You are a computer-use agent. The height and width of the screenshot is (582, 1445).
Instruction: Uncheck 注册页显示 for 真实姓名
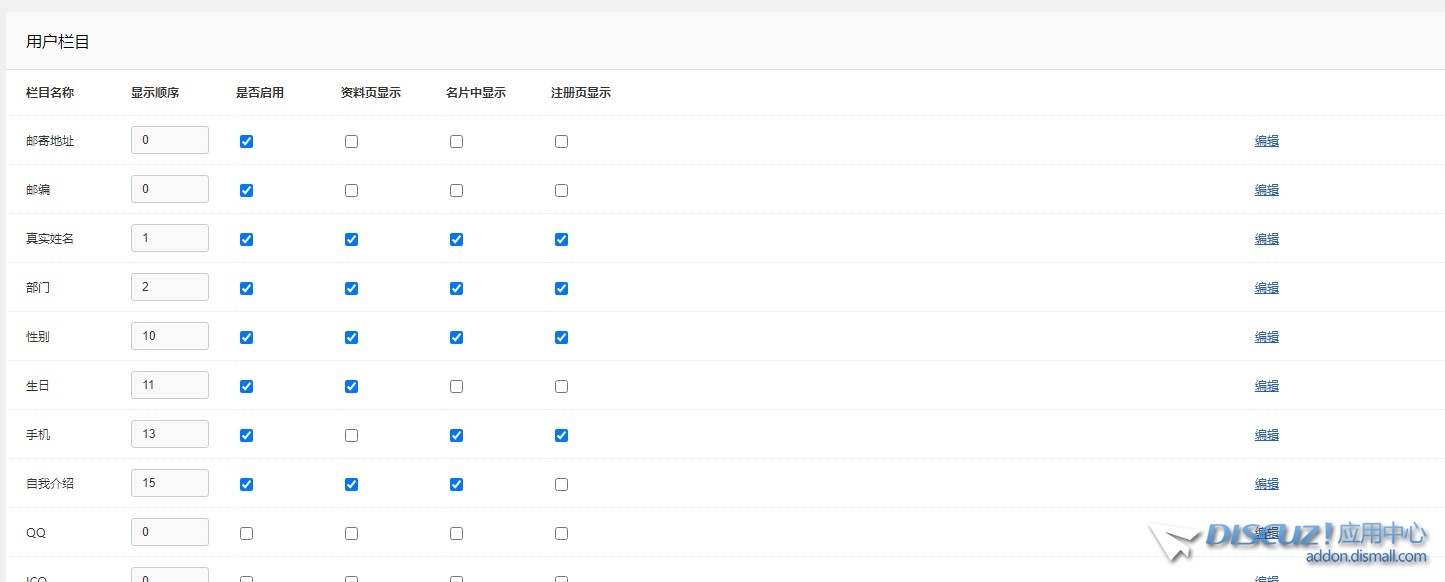(x=561, y=239)
